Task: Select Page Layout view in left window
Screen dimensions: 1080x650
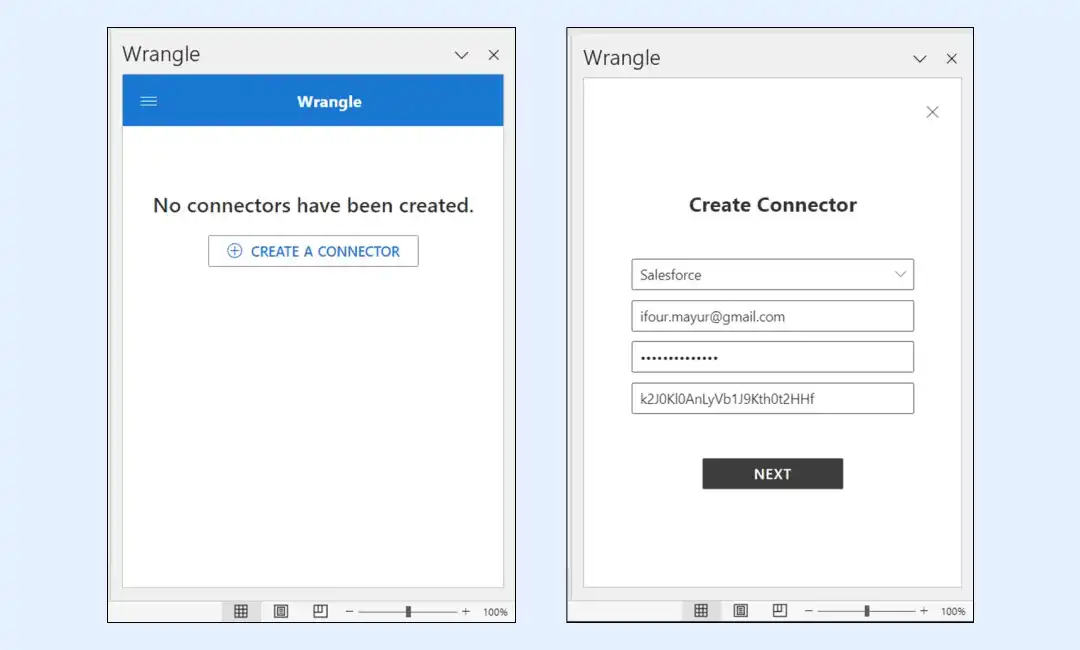Action: pos(281,611)
